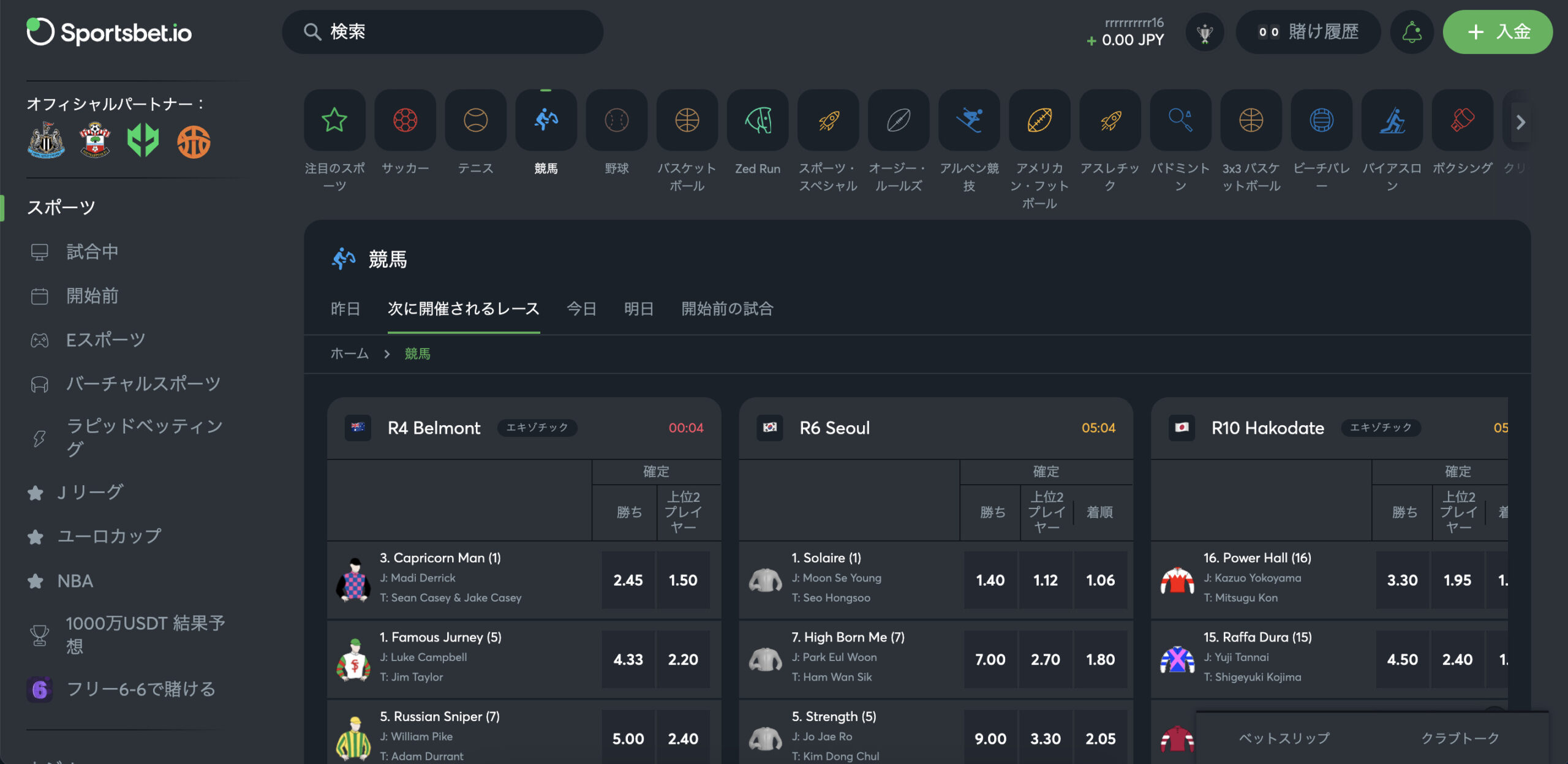The width and height of the screenshot is (1568, 764).
Task: Click the search field
Action: 442,32
